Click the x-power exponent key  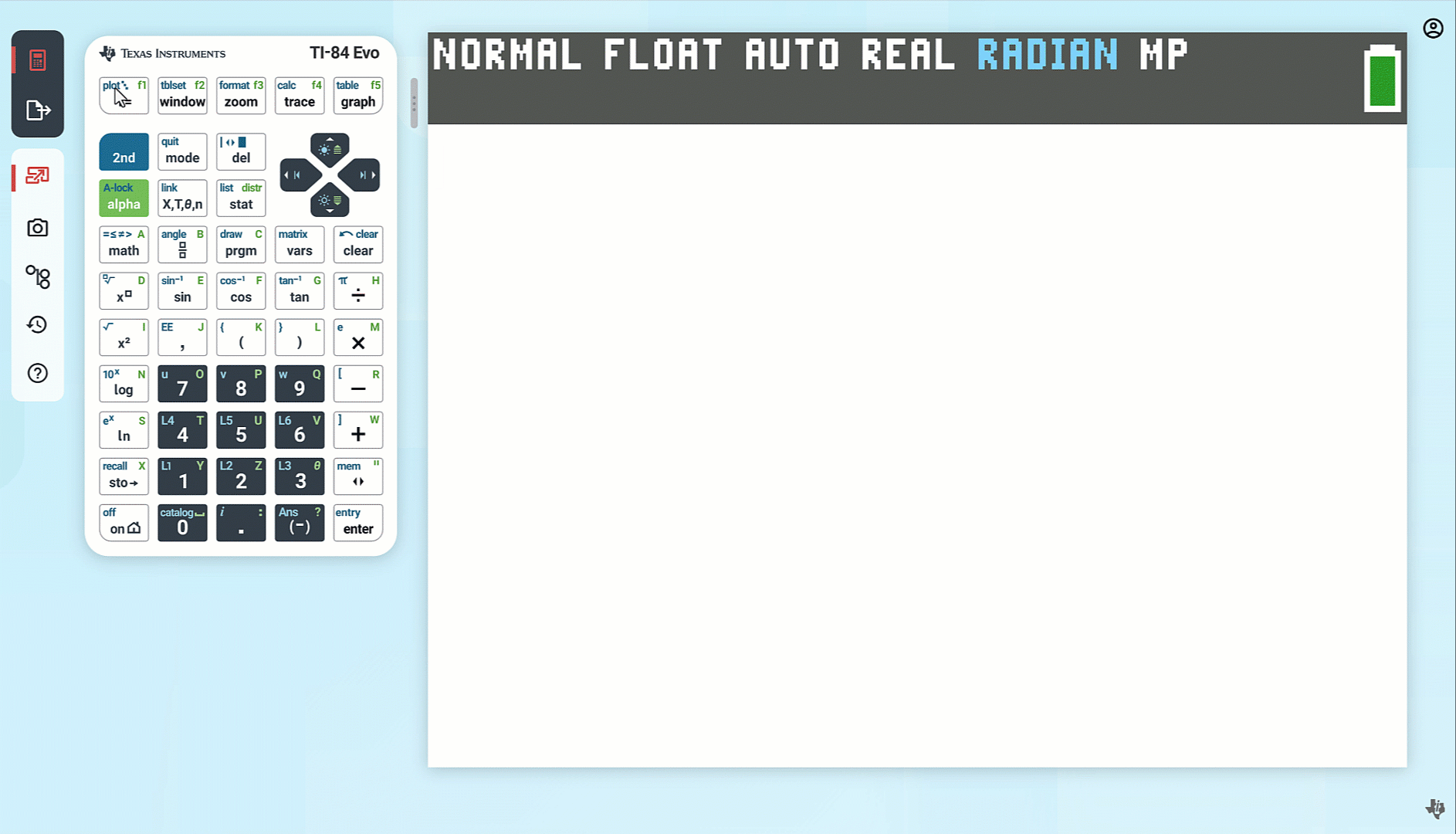(x=124, y=290)
